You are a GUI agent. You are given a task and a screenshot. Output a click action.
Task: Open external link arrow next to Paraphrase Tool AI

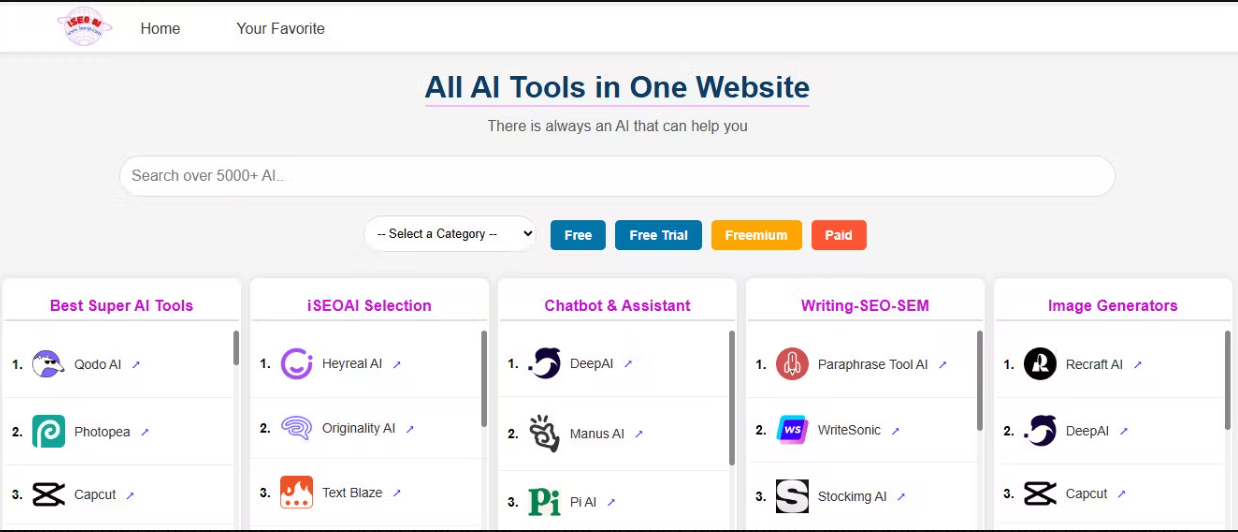pos(943,365)
